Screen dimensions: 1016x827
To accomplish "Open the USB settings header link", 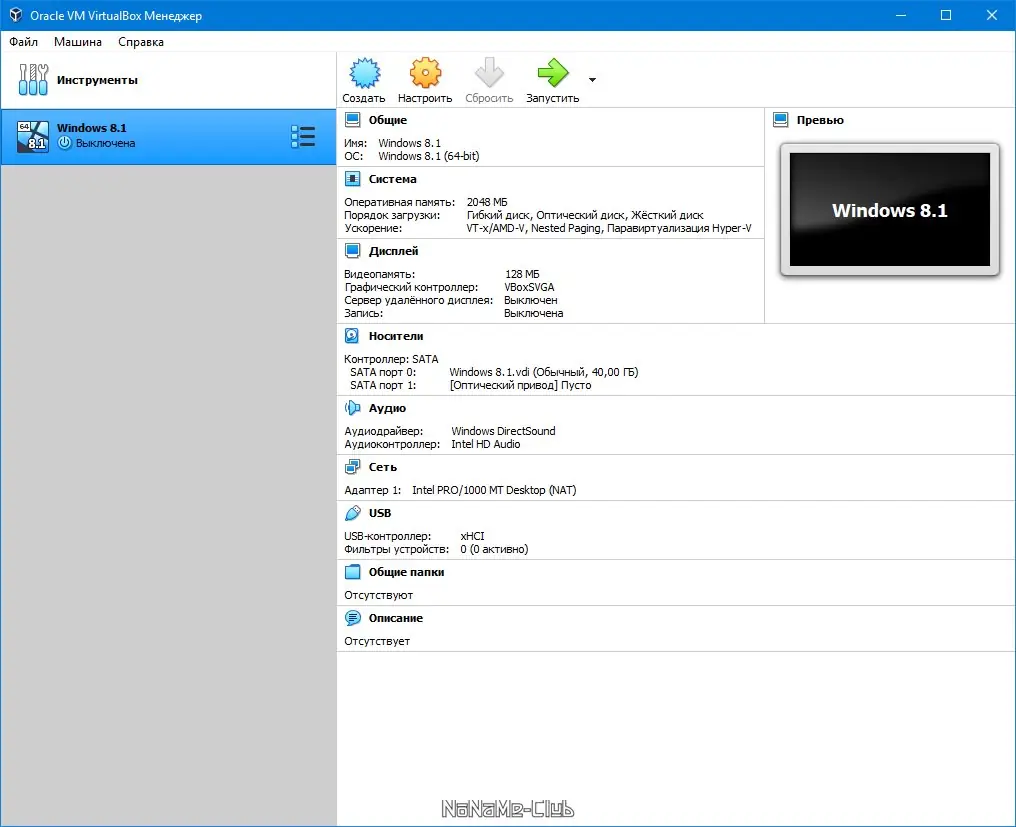I will pos(380,513).
